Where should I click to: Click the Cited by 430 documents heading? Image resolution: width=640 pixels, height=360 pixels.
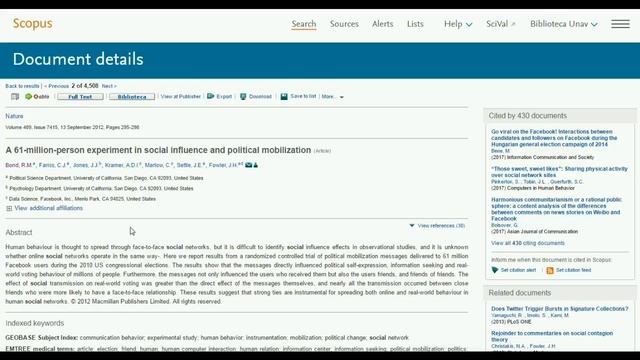coord(527,116)
